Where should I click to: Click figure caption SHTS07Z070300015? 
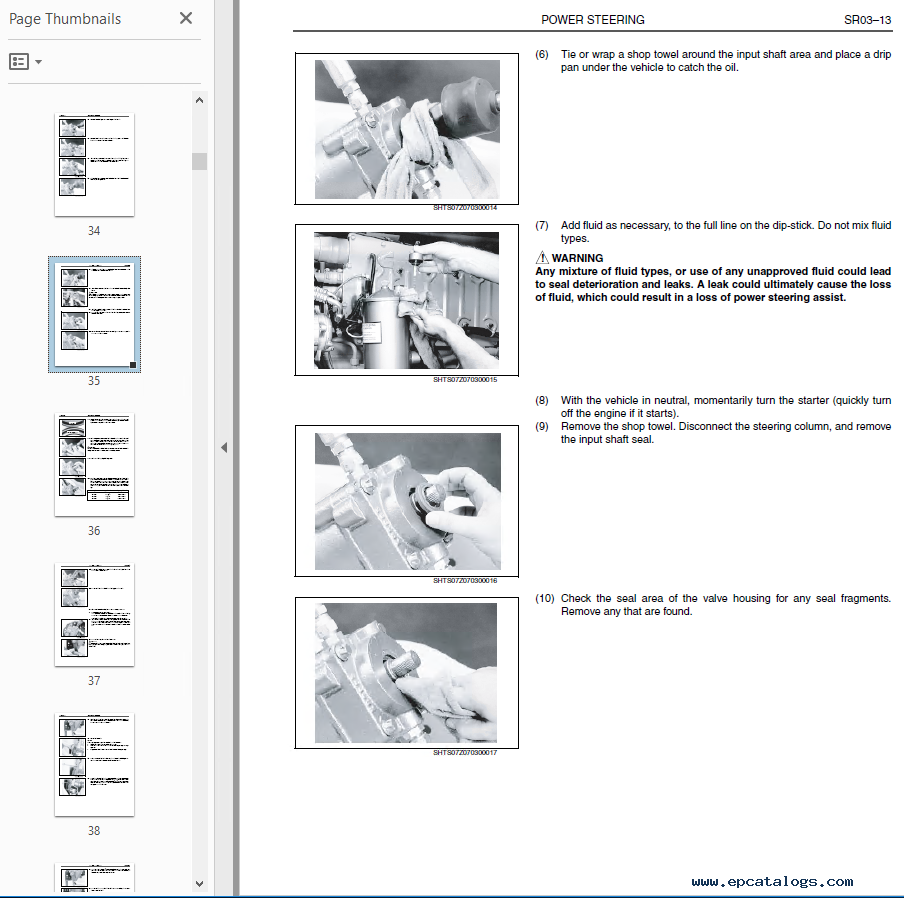pyautogui.click(x=465, y=379)
